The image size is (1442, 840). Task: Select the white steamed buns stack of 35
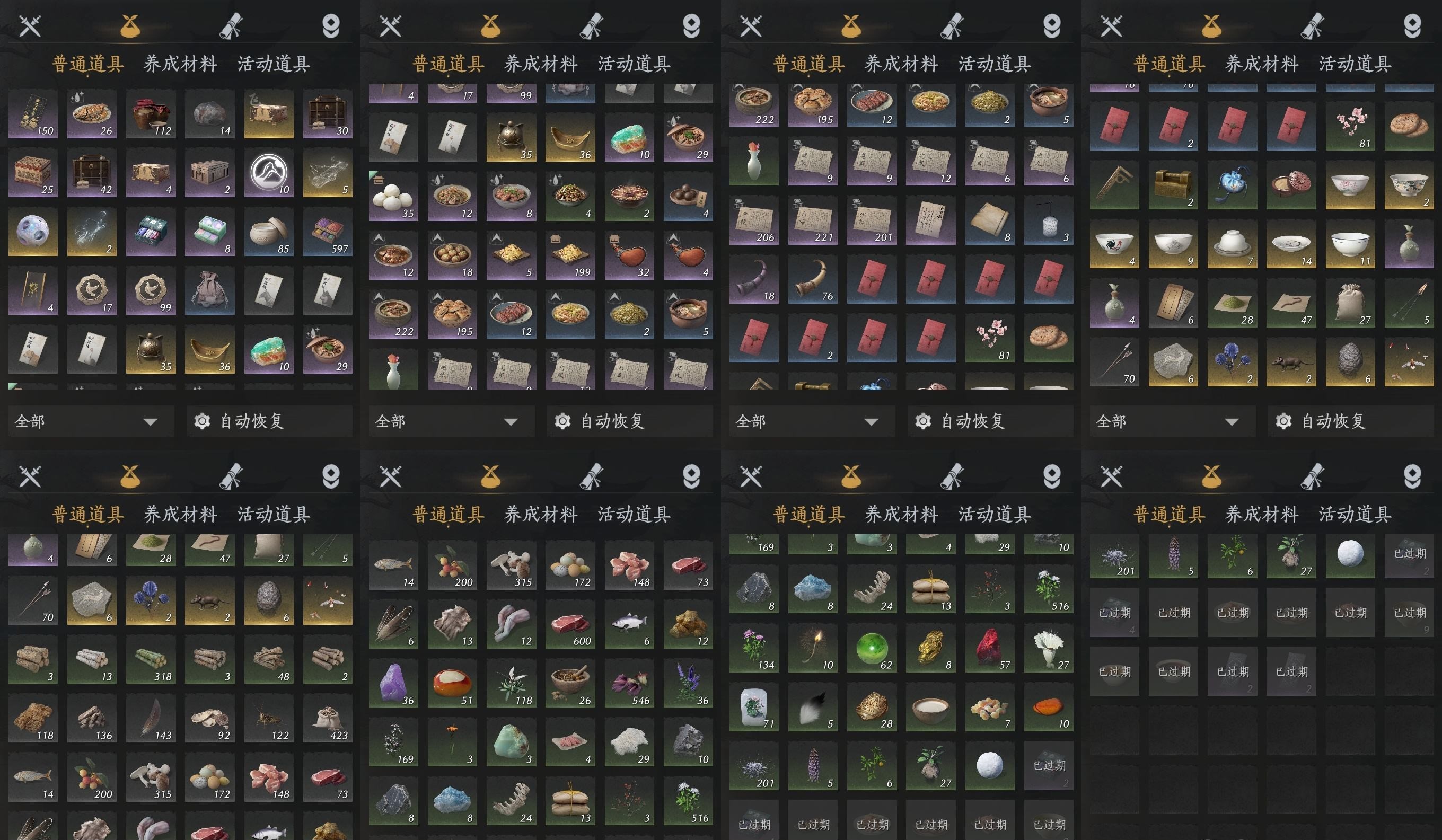(x=393, y=196)
